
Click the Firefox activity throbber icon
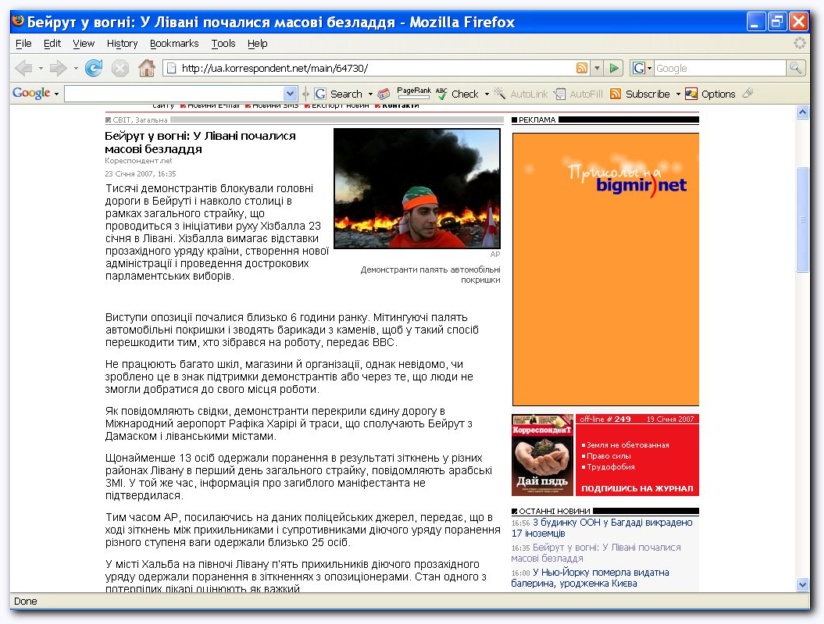(799, 43)
